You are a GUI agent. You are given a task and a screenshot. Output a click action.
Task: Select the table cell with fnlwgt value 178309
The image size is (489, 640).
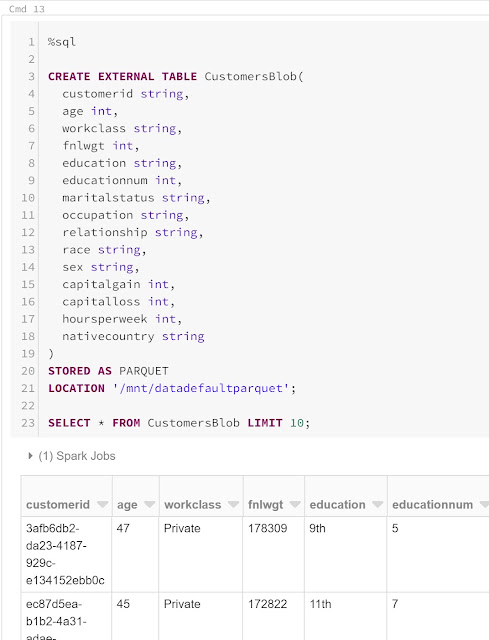tap(273, 554)
